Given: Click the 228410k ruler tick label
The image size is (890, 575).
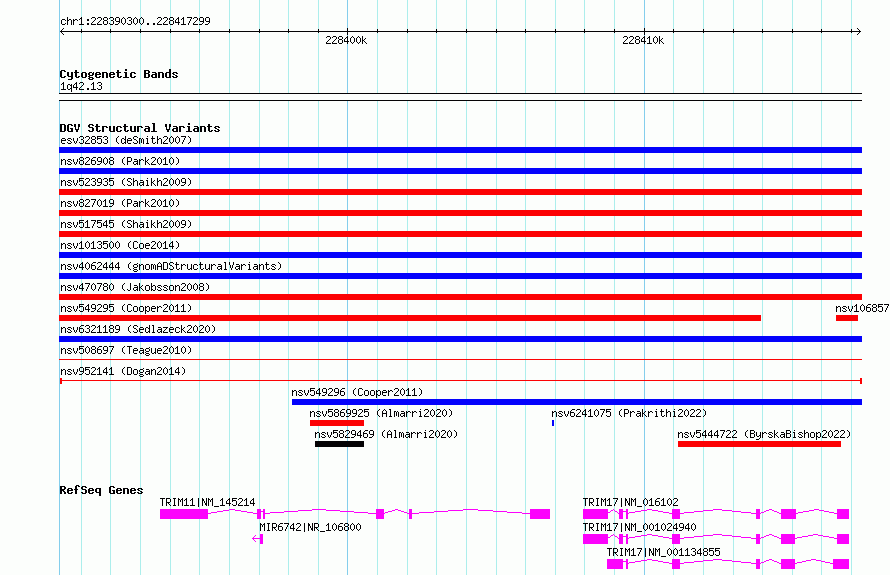Looking at the screenshot, I should [643, 40].
